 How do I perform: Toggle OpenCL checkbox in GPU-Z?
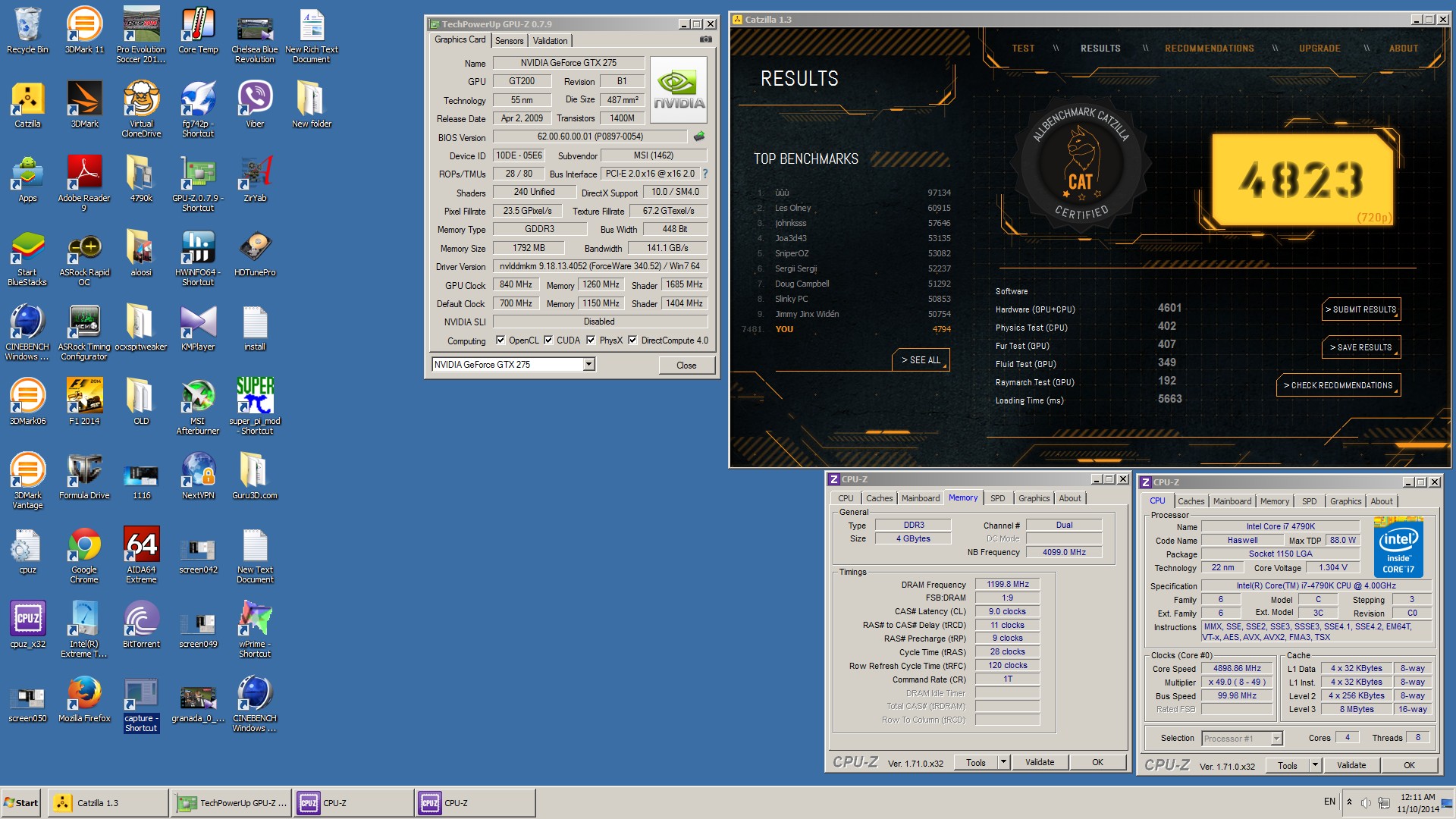click(500, 340)
